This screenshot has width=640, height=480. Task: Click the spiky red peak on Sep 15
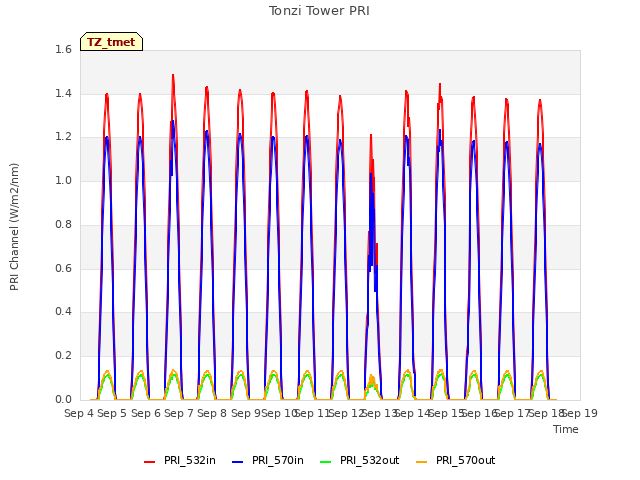click(x=440, y=86)
